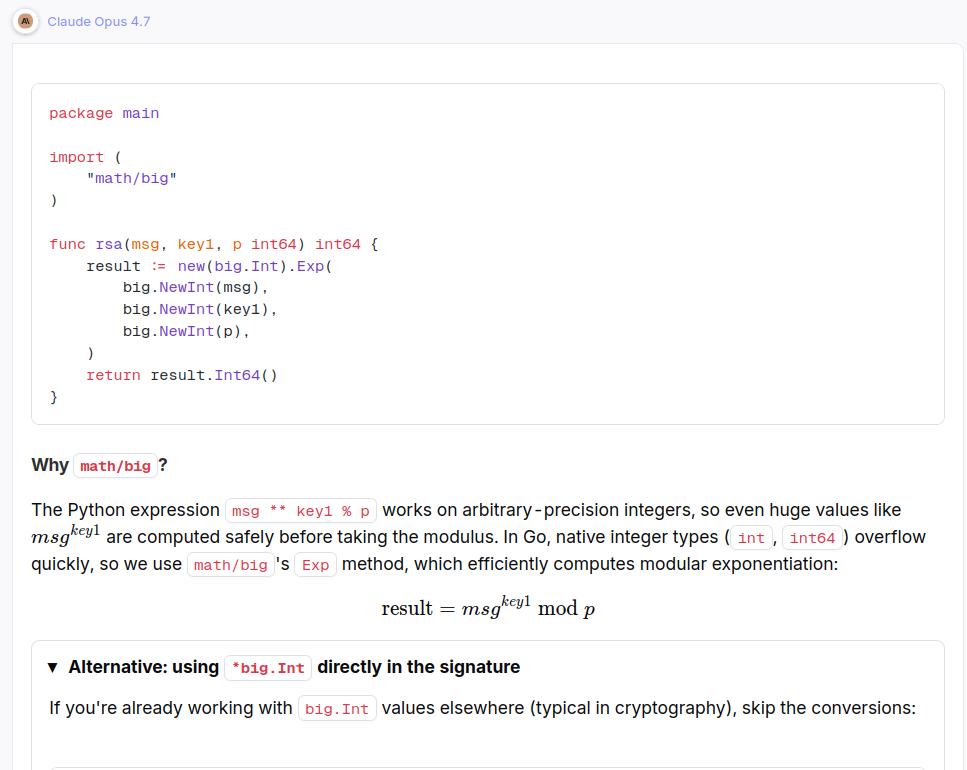Viewport: 967px width, 770px height.
Task: Click the Go code block with rsa function
Action: pos(488,254)
